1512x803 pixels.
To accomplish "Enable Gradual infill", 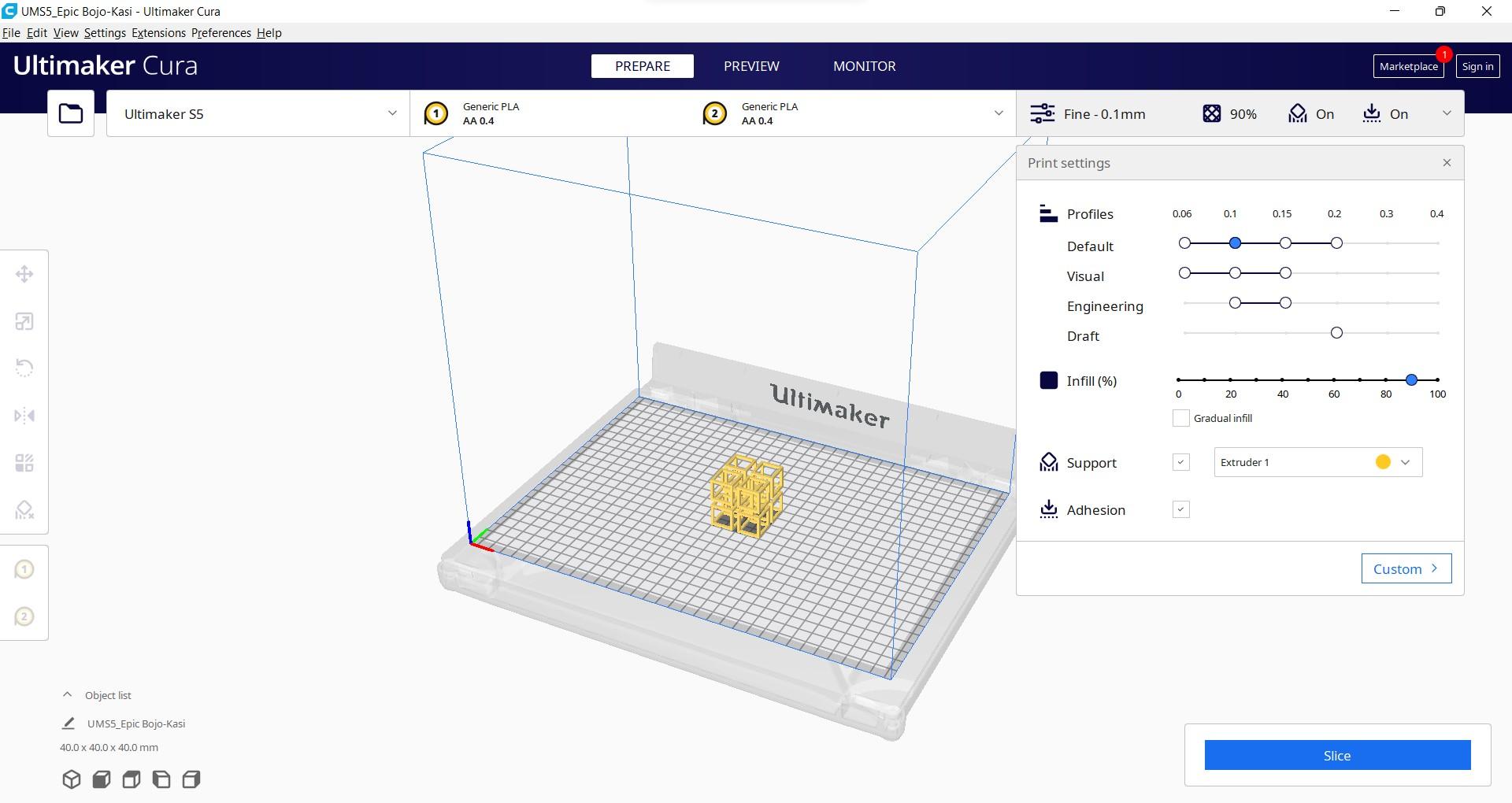I will pos(1180,418).
